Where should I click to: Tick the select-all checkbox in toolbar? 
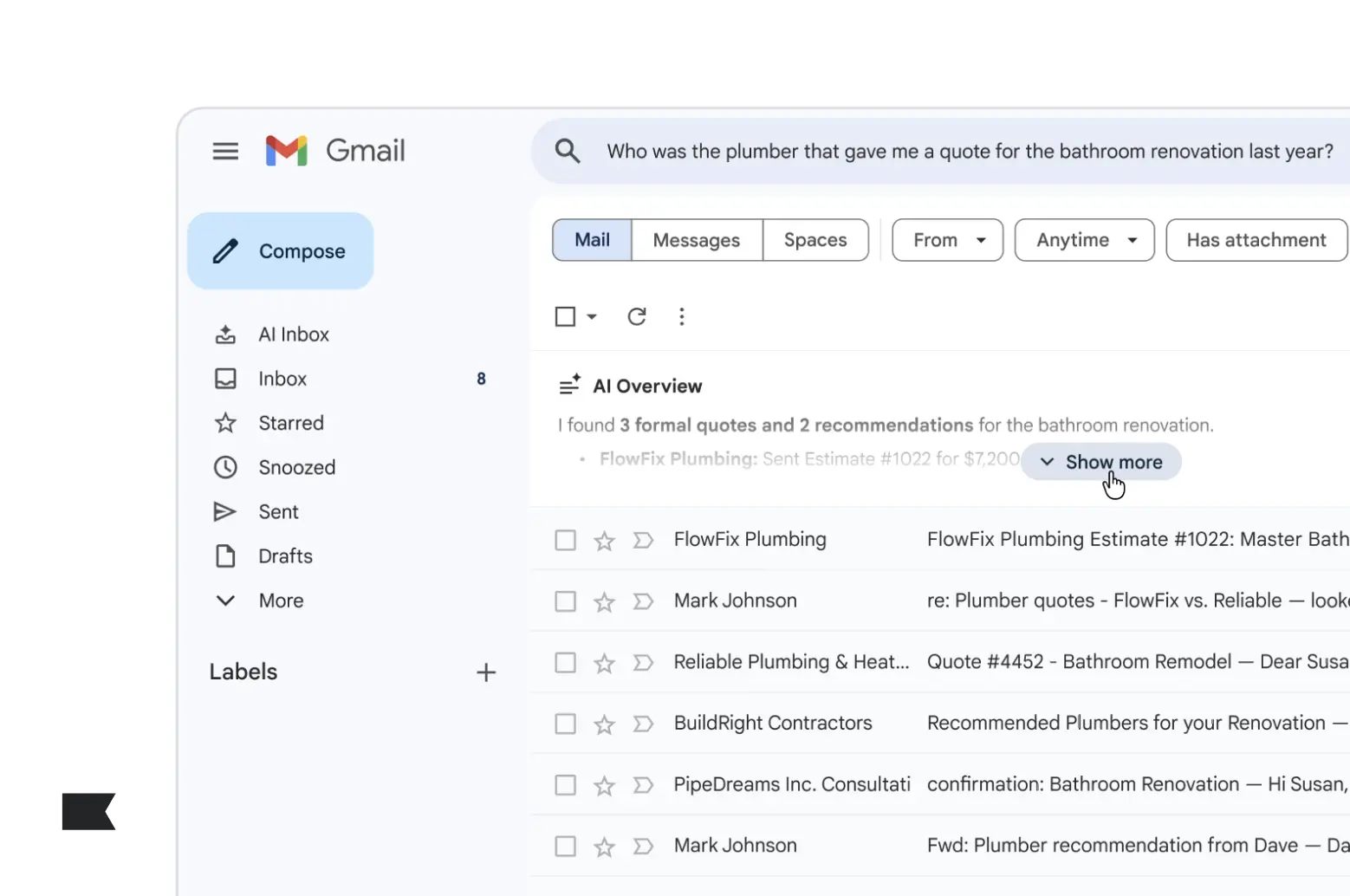pos(565,316)
